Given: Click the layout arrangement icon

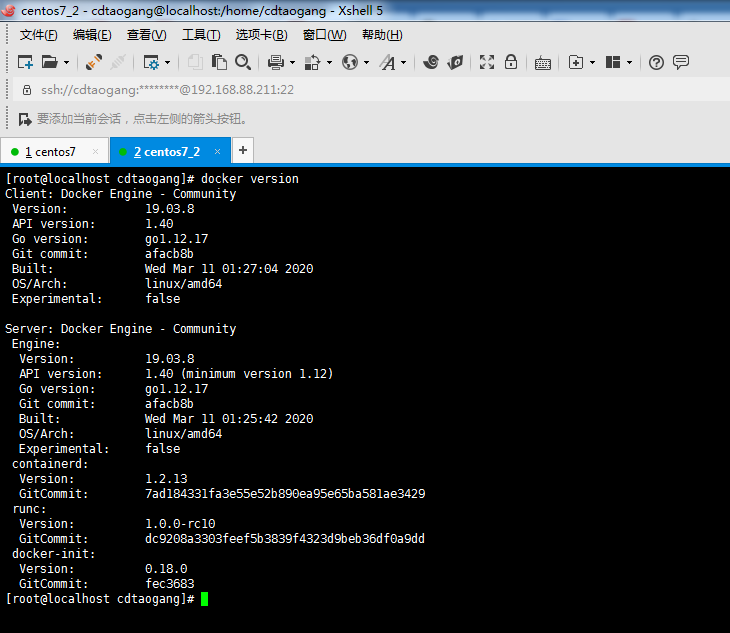Looking at the screenshot, I should point(613,62).
